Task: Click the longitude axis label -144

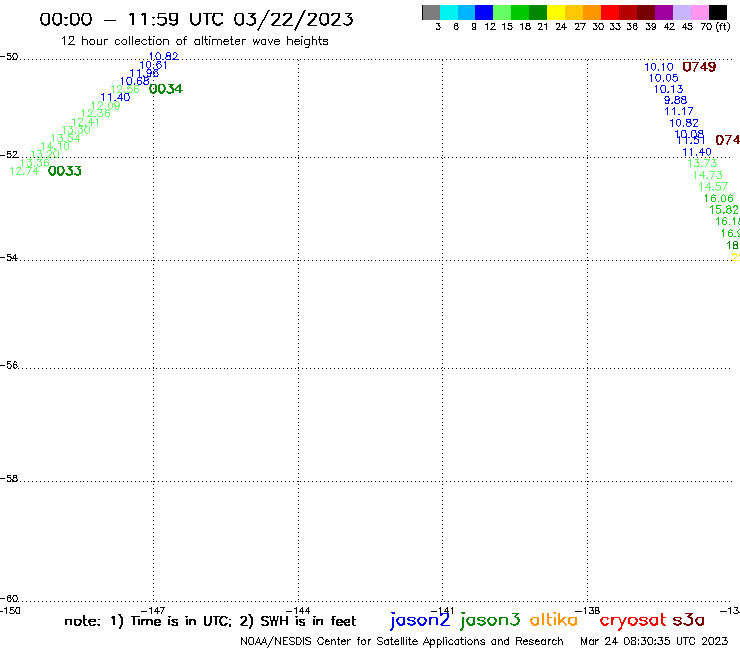Action: point(298,611)
